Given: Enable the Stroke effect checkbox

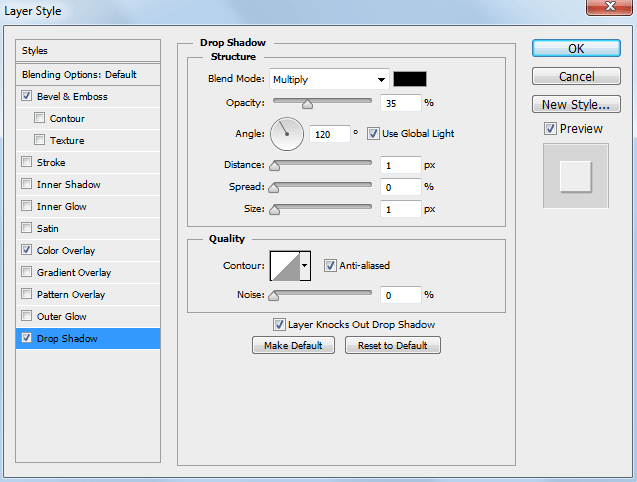Looking at the screenshot, I should pos(26,162).
